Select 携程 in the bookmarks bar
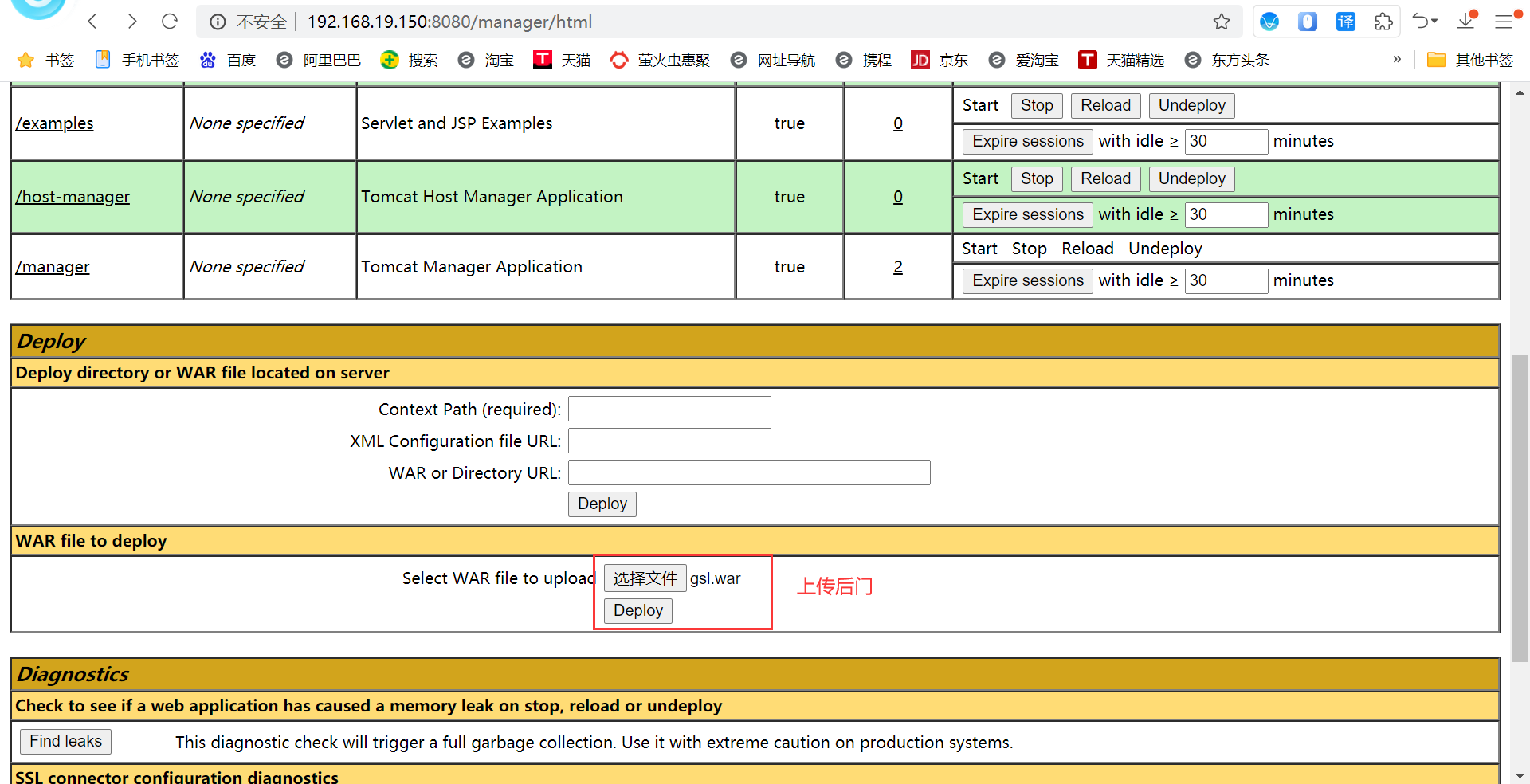This screenshot has width=1530, height=784. [877, 60]
